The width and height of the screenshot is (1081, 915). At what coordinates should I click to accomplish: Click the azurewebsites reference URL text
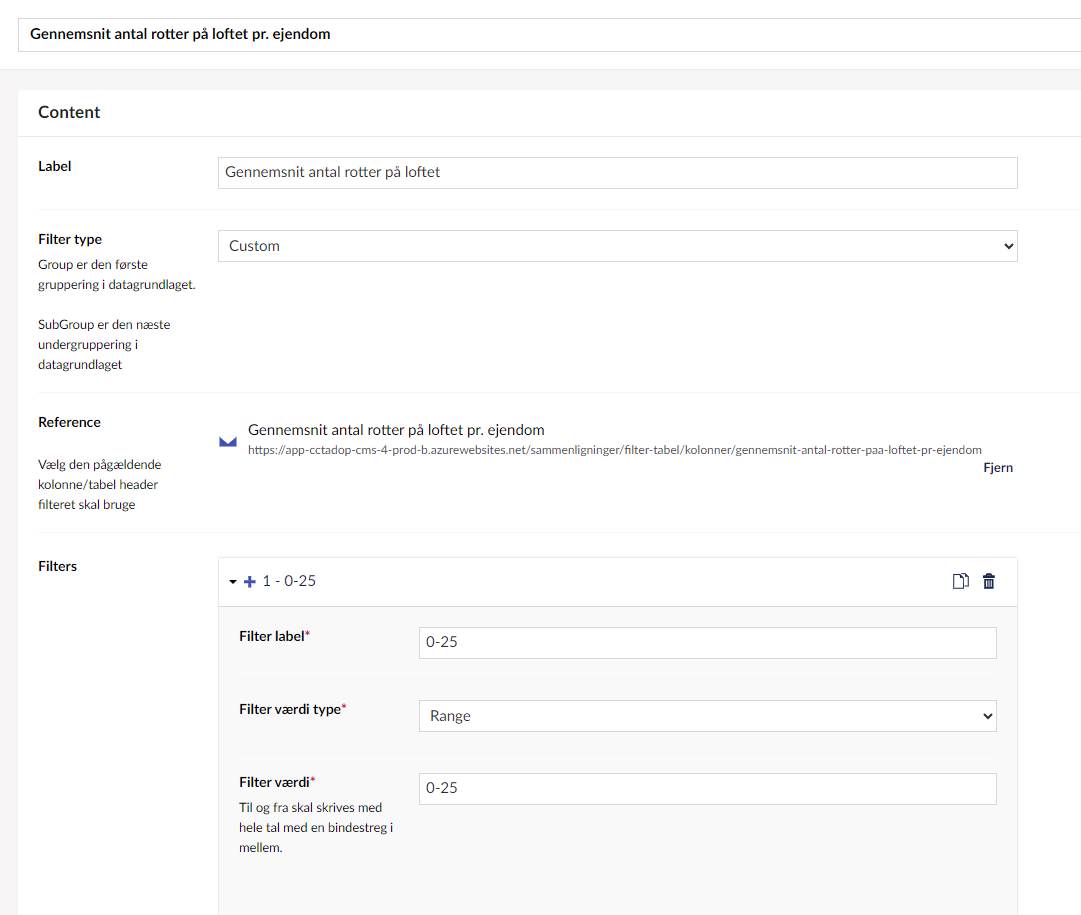614,450
